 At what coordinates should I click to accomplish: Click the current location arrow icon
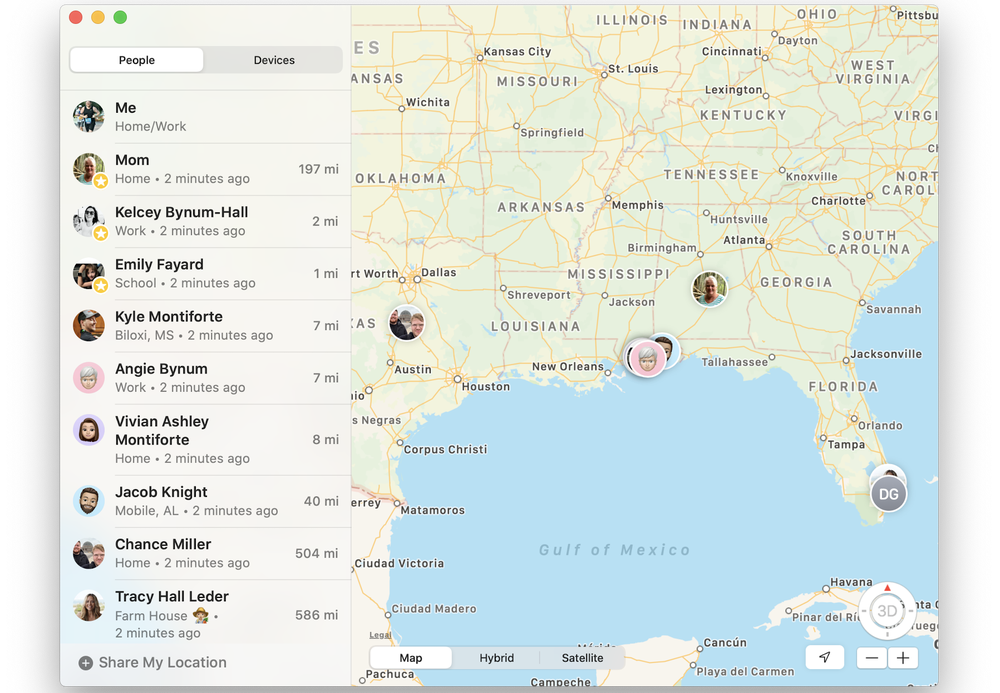click(x=825, y=657)
